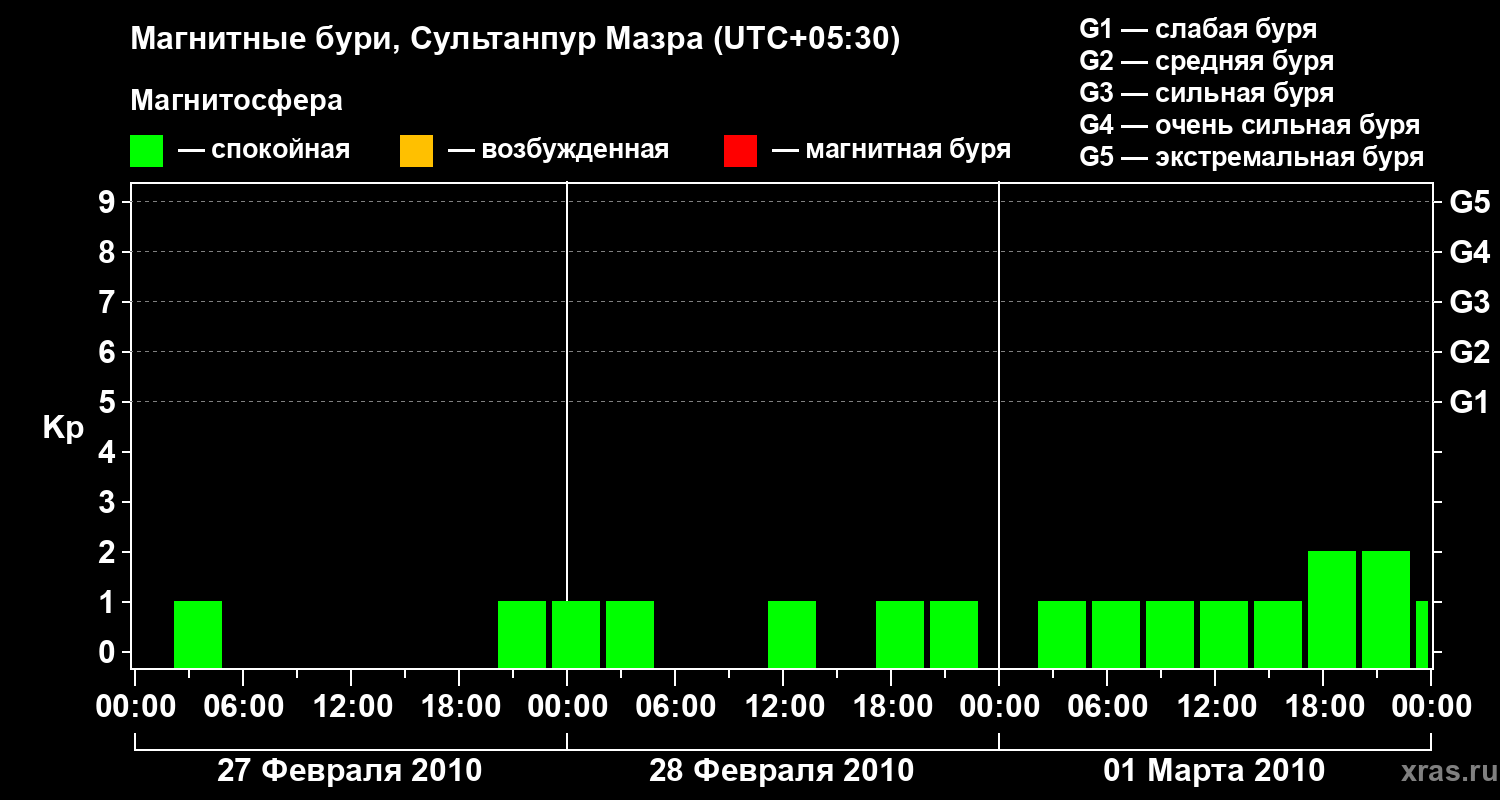Click the «28 Февраля 2010» date label

coord(781,771)
